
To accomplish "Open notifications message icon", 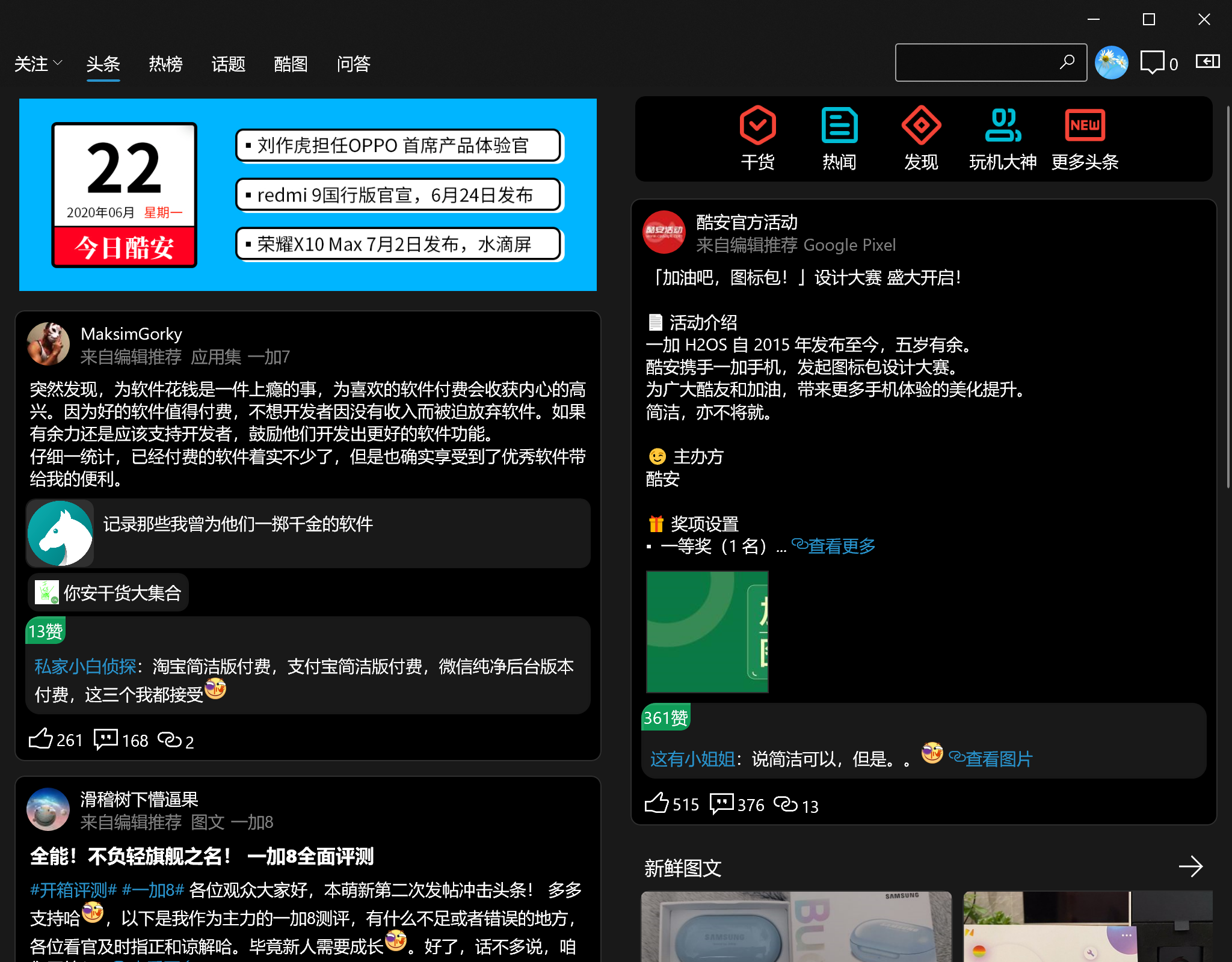I will pos(1151,63).
